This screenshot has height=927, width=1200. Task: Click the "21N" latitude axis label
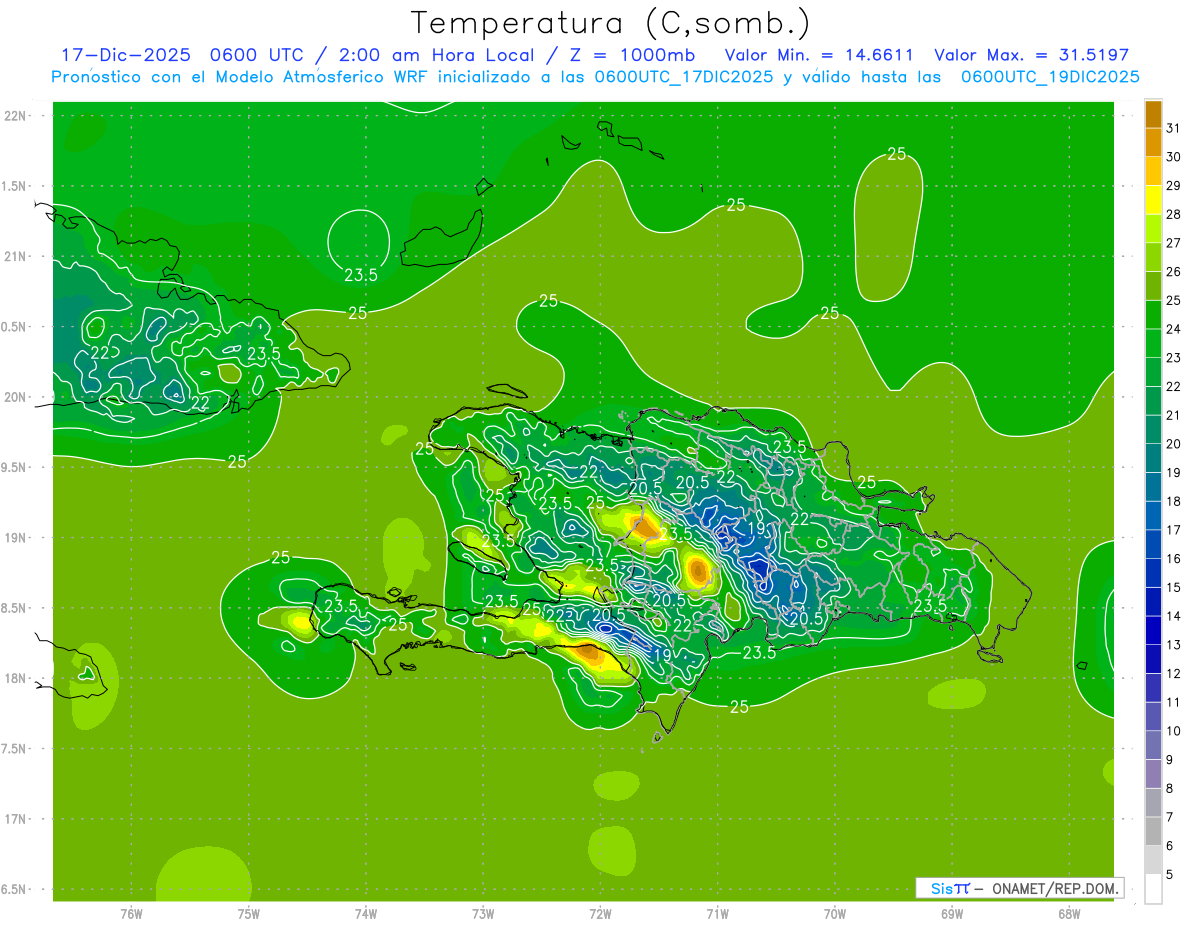pyautogui.click(x=16, y=256)
